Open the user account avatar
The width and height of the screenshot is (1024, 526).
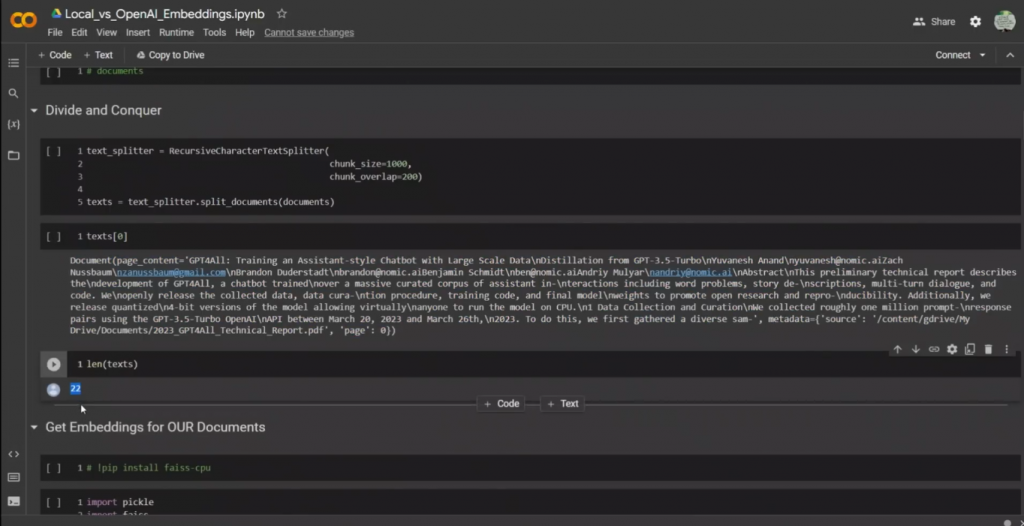click(x=1004, y=22)
